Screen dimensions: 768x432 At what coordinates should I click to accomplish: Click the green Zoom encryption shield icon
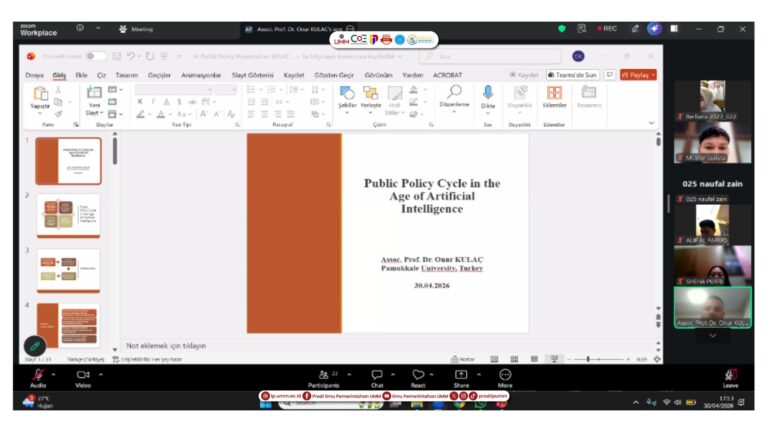[562, 29]
